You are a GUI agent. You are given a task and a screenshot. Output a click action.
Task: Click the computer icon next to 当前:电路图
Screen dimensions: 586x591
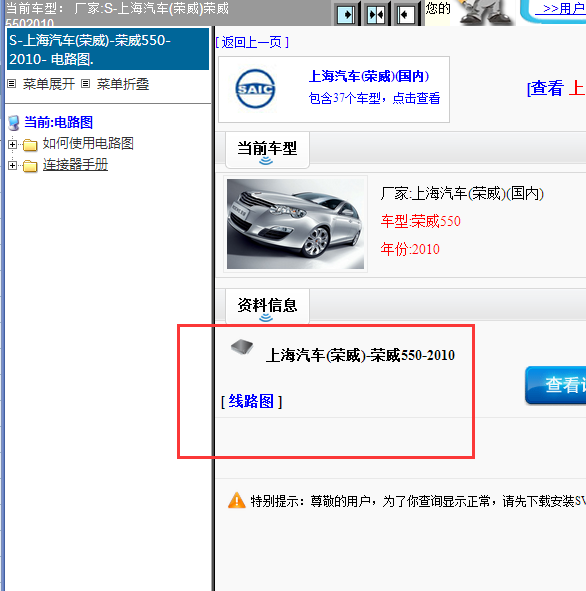coord(14,122)
